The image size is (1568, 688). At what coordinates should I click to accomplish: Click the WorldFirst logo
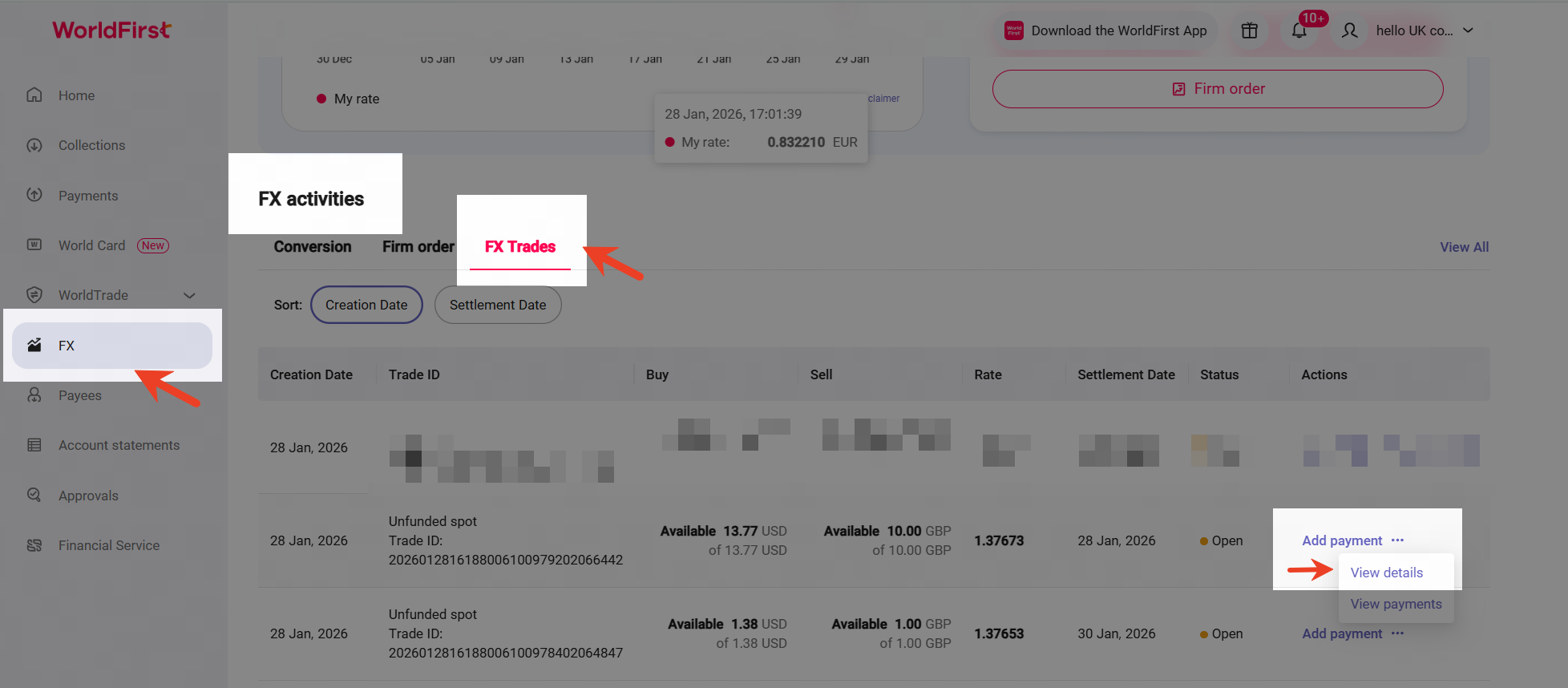(111, 30)
